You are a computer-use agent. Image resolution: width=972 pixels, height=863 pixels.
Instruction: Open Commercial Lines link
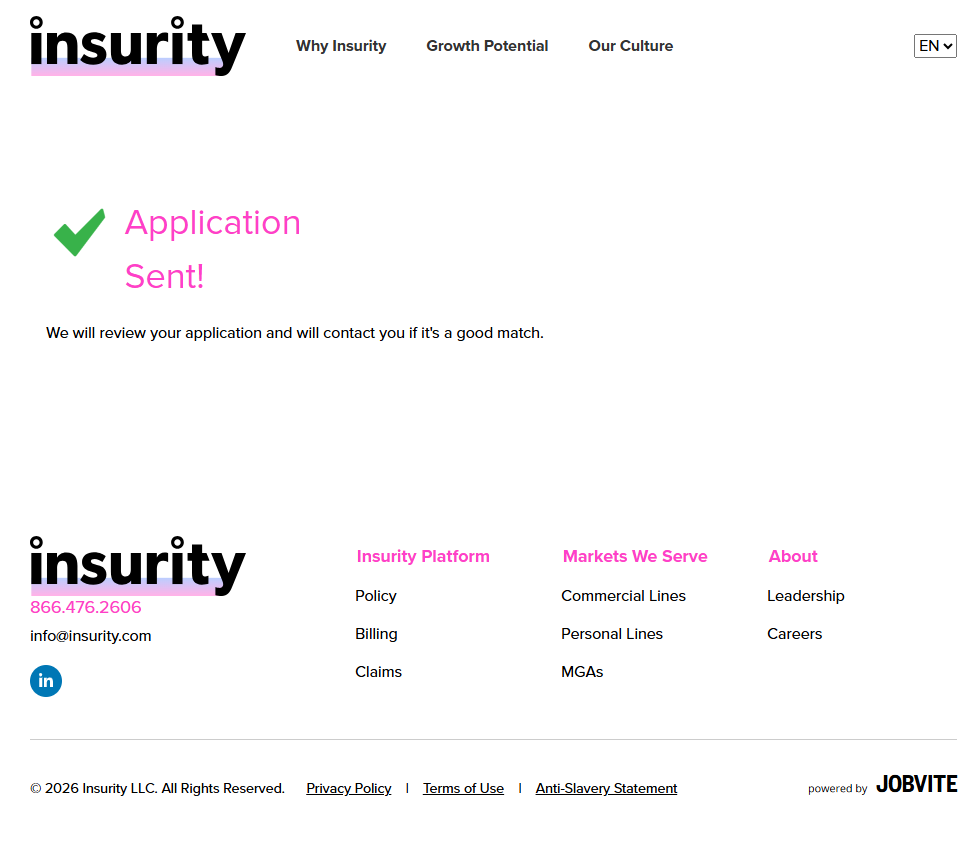[623, 596]
